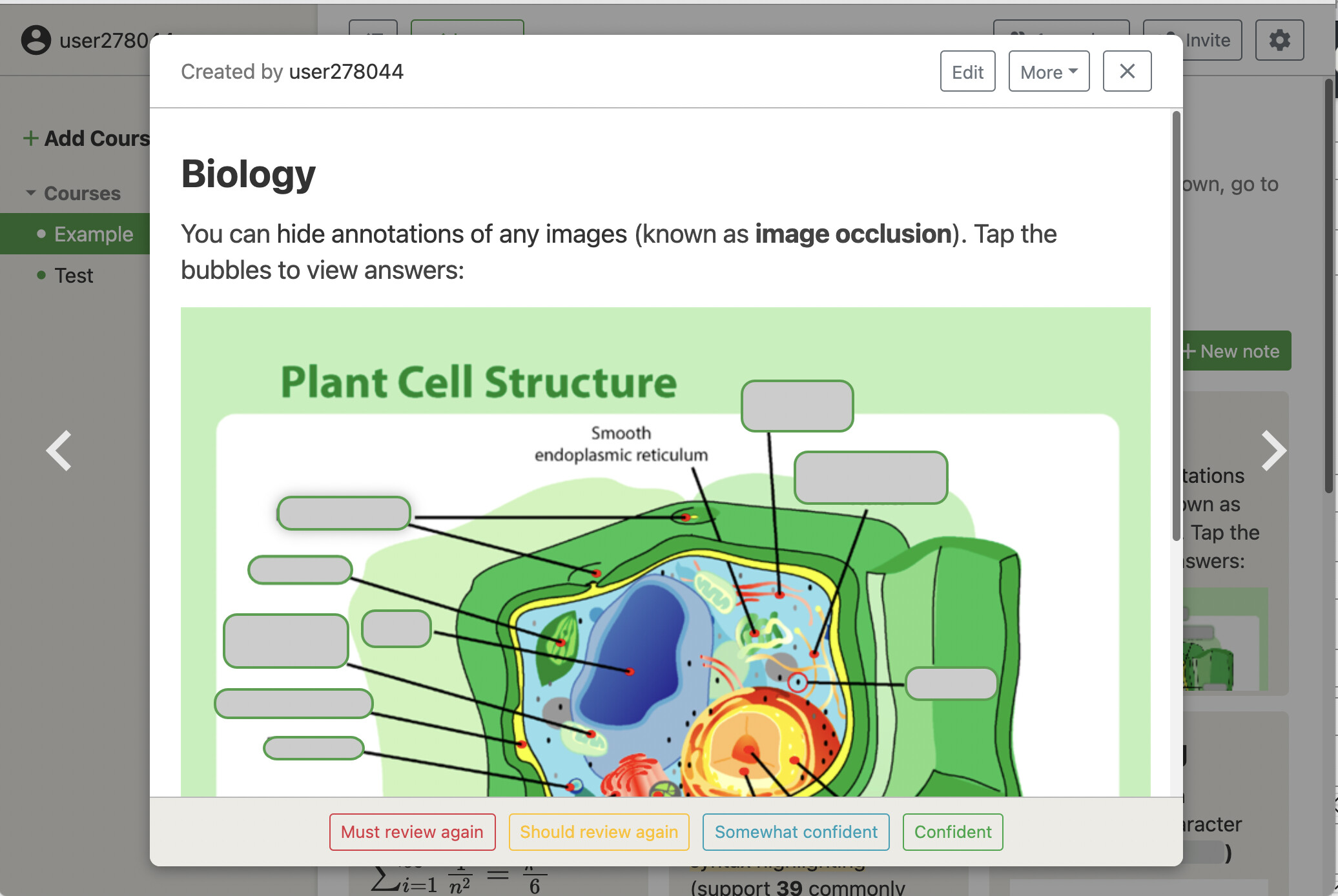Click the New note button
The width and height of the screenshot is (1338, 896).
1236,351
